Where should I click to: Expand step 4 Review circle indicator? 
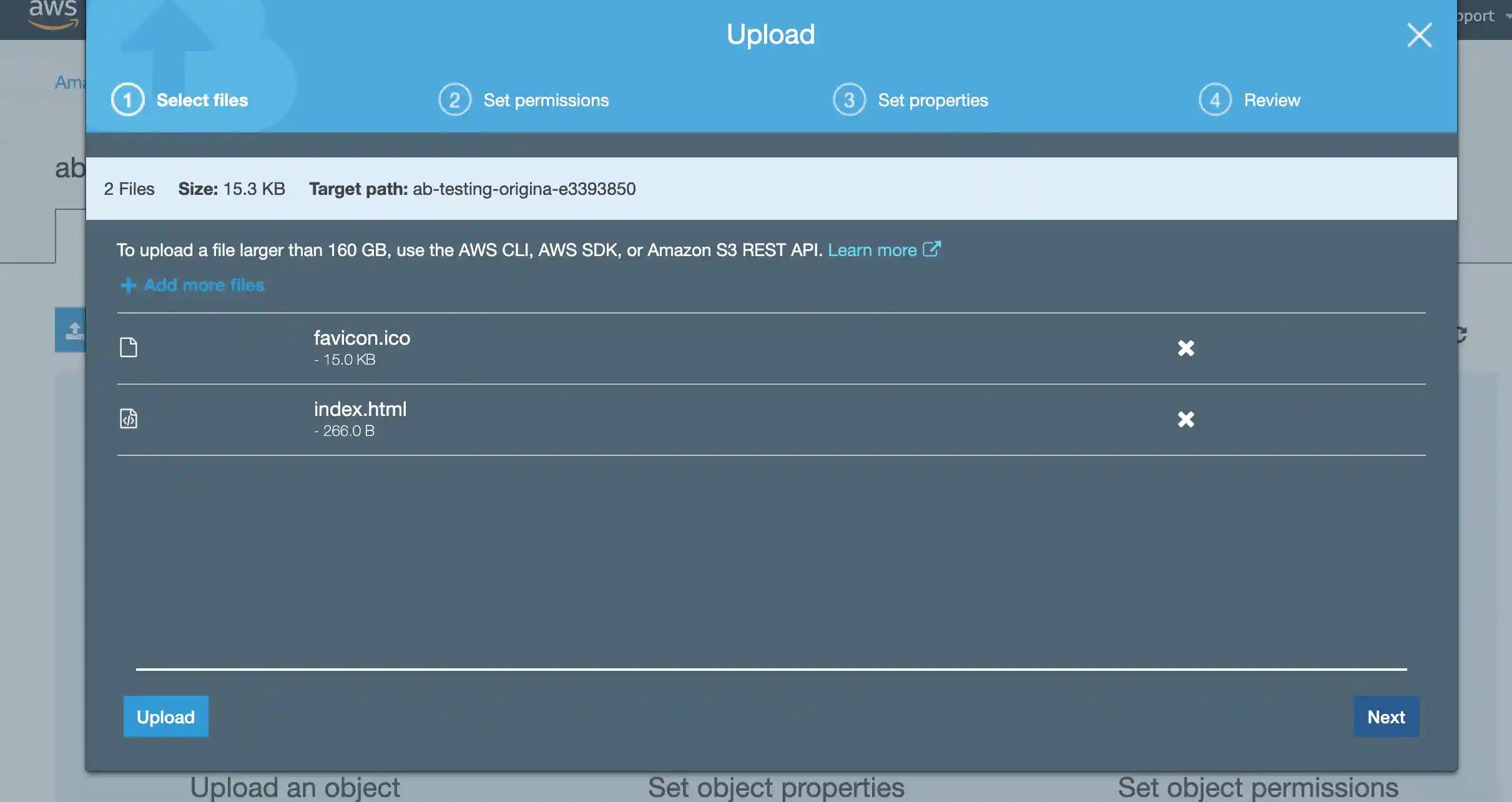point(1214,99)
